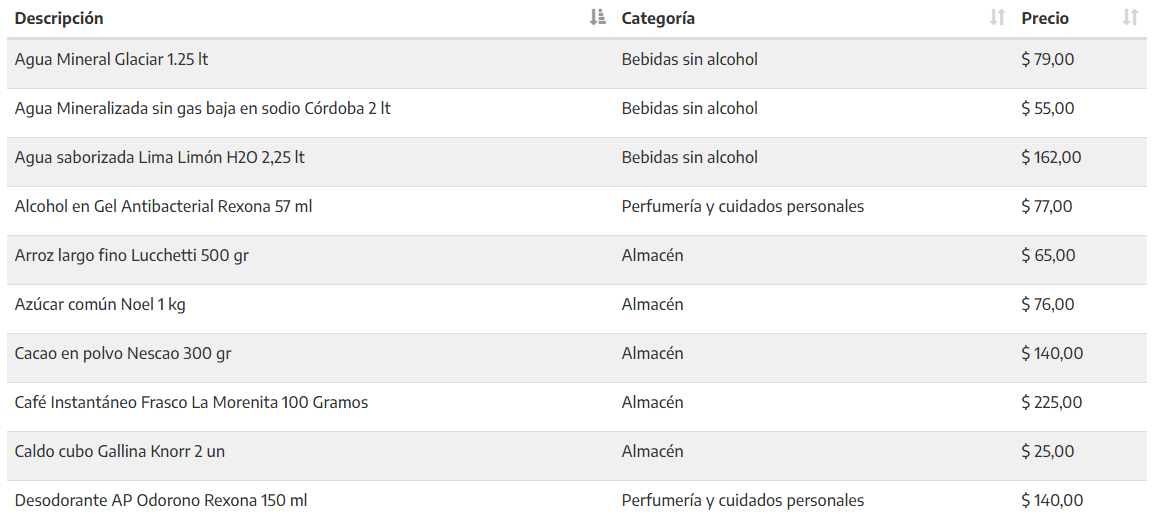This screenshot has width=1167, height=531.
Task: Sort table by Categoría header text
Action: coord(658,19)
